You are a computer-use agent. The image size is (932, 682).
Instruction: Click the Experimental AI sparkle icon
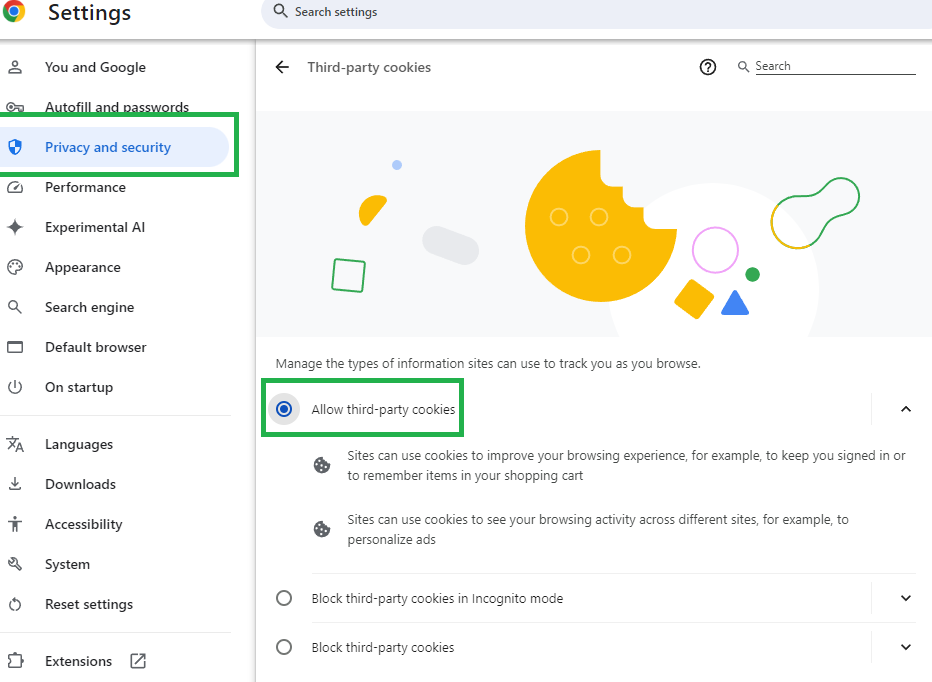point(15,227)
